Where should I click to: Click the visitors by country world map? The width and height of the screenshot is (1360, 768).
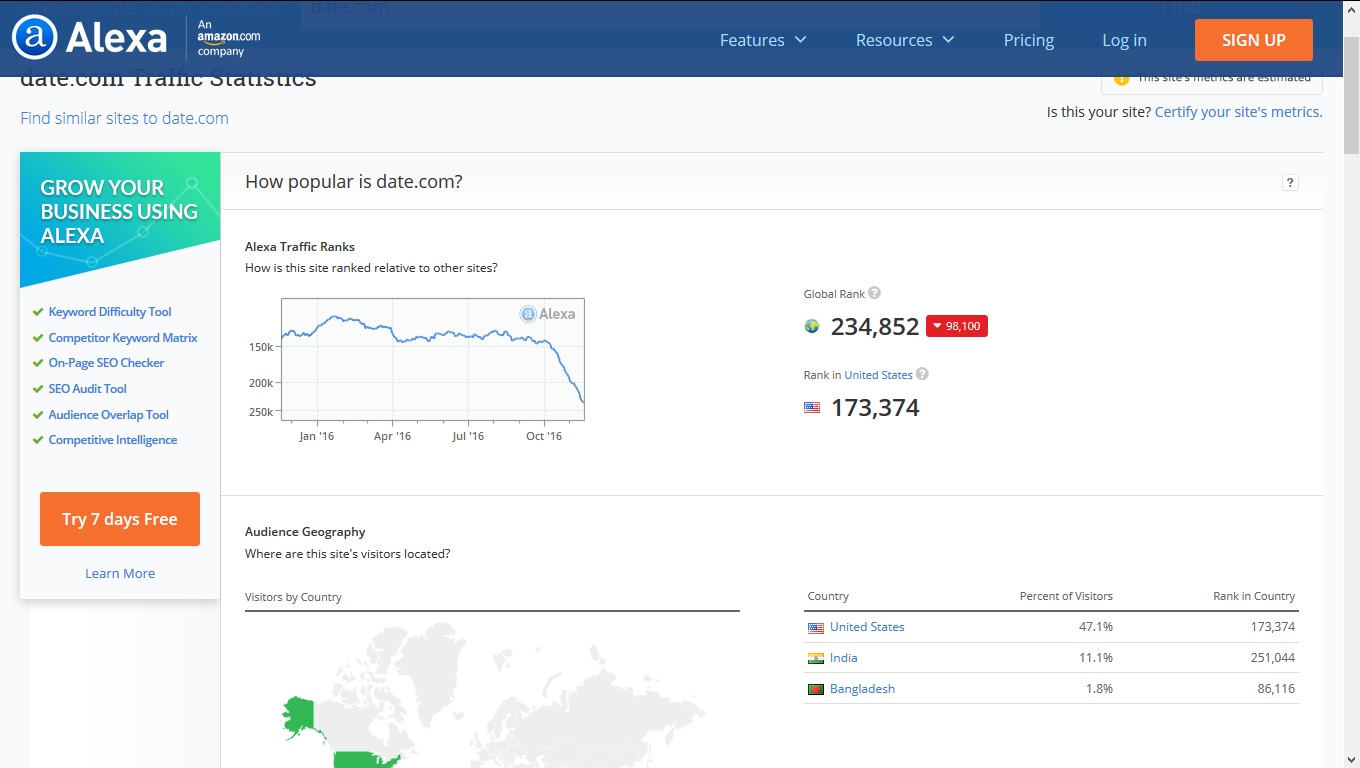[x=492, y=693]
